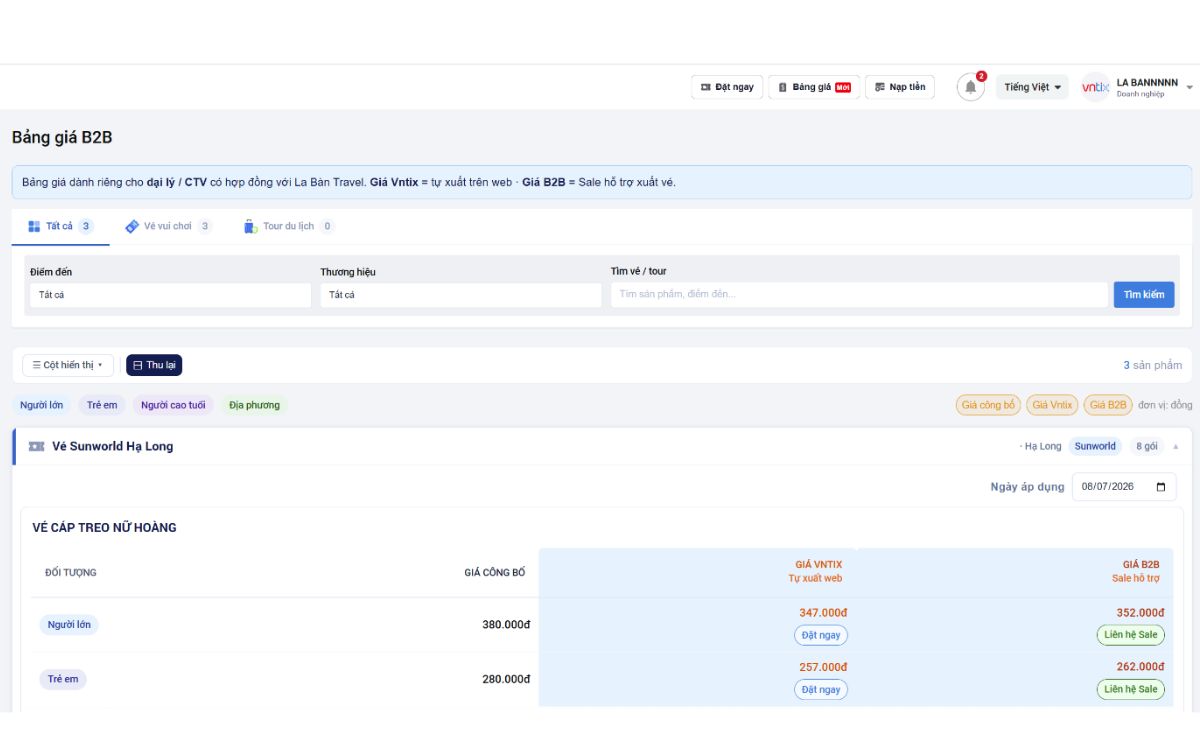Click Đặt ngay for Người lớn 347.000đ
The width and height of the screenshot is (1200, 750).
tap(821, 635)
